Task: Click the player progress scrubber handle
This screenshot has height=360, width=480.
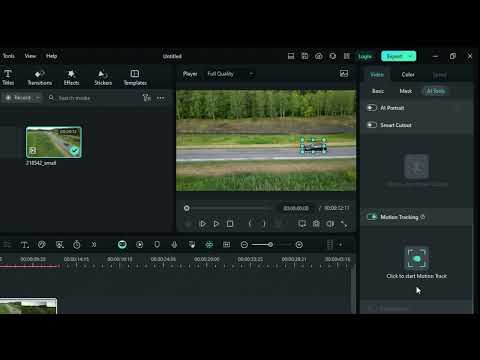Action: [187, 208]
